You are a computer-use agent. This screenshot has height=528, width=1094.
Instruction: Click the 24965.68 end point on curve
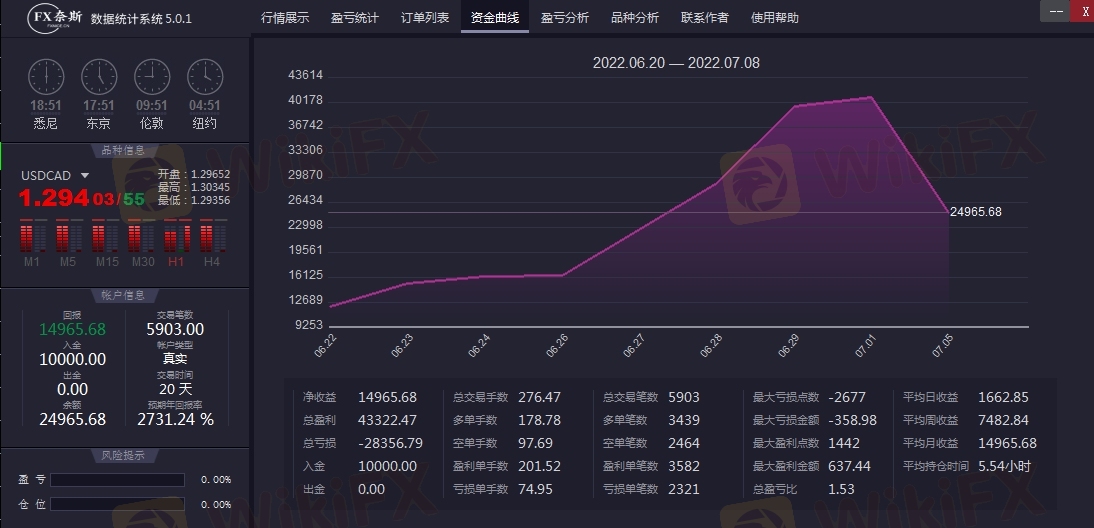pyautogui.click(x=947, y=212)
